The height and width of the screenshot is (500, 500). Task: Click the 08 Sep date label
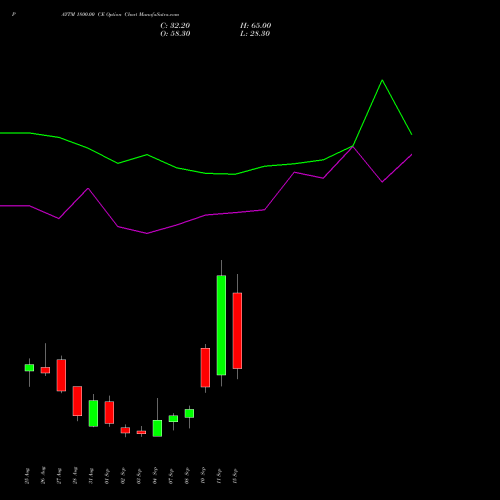tap(187, 476)
